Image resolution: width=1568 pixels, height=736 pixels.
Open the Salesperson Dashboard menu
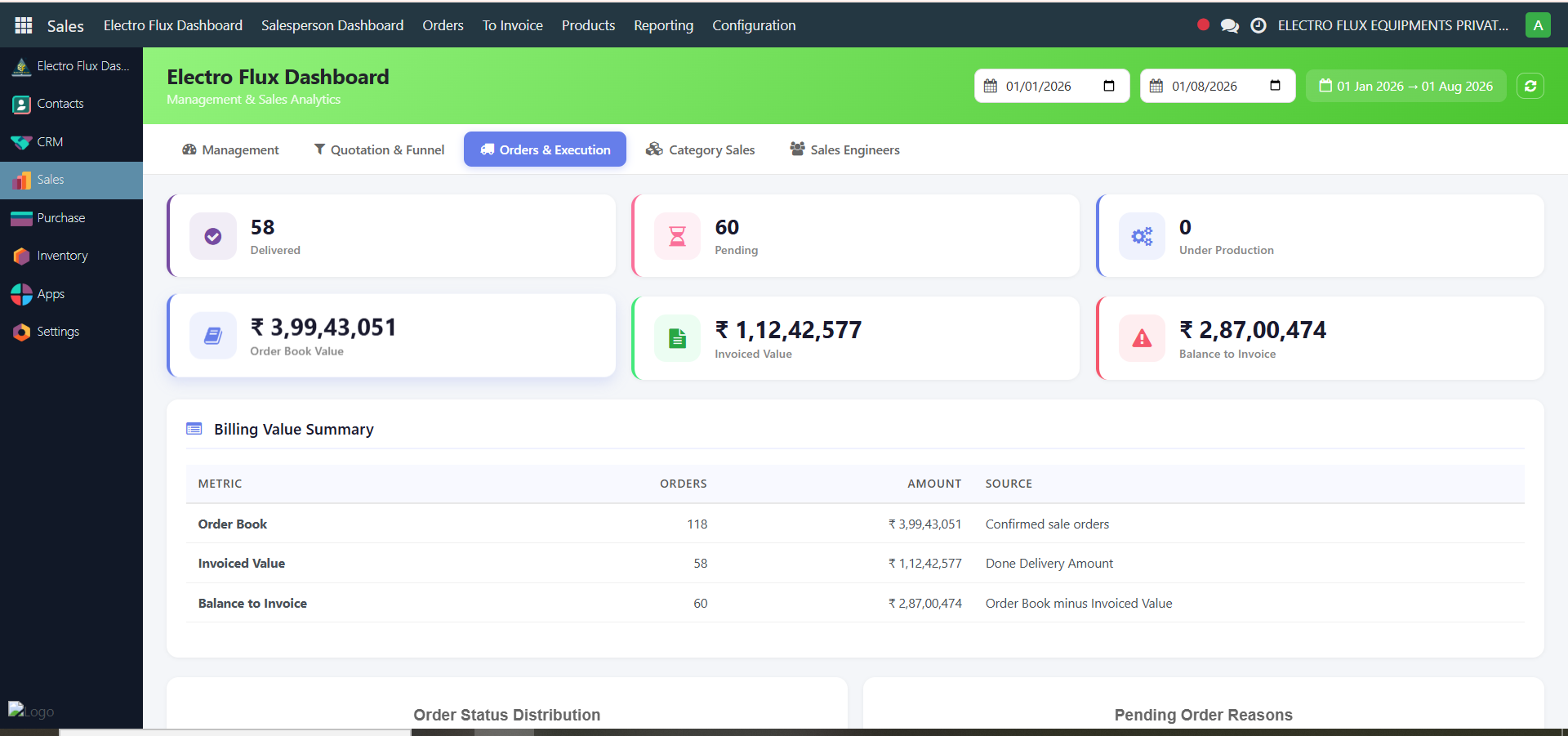332,25
